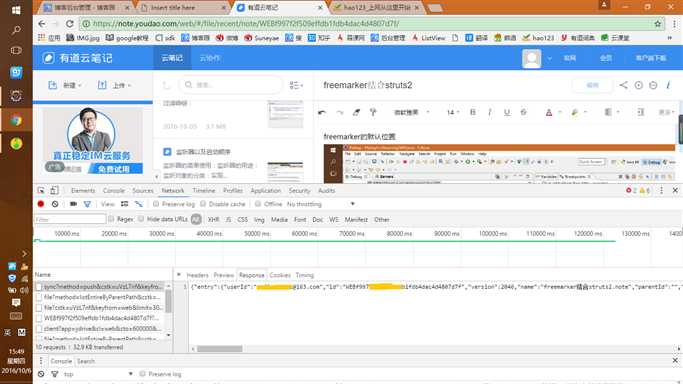This screenshot has height=384, width=683.
Task: Click DevTools inspect element icon
Action: 41,190
